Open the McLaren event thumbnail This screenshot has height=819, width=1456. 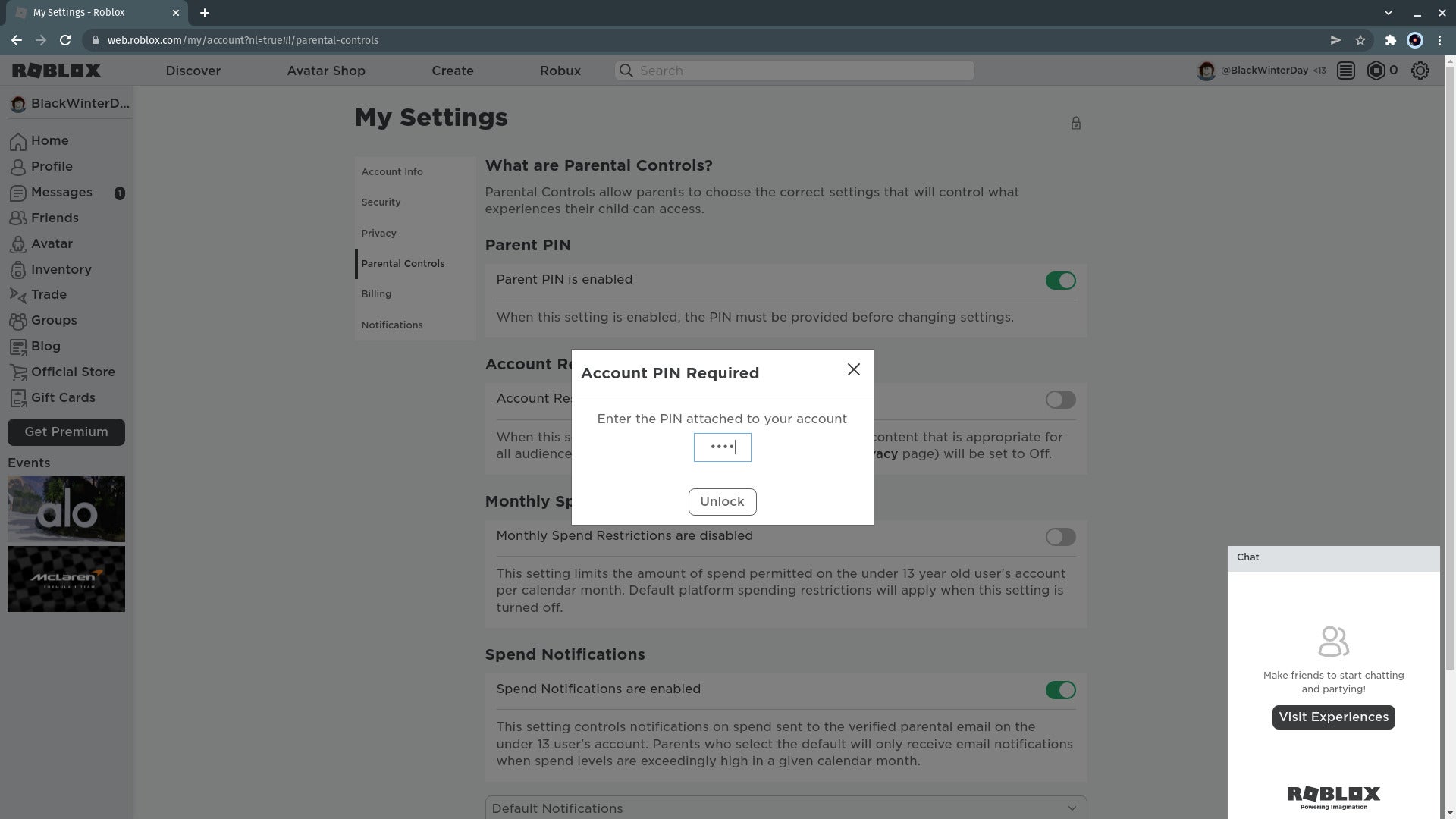coord(66,579)
